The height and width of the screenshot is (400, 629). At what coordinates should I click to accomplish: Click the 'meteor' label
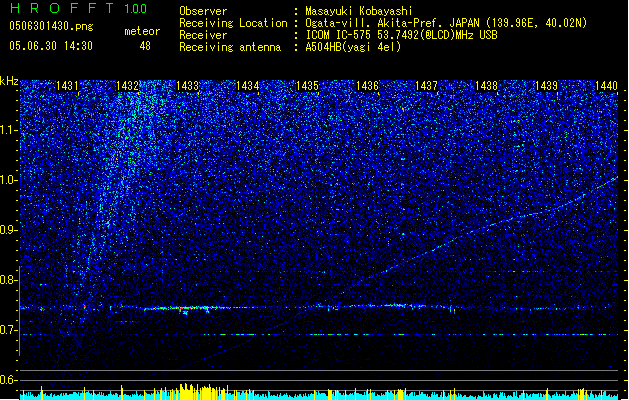pyautogui.click(x=142, y=31)
